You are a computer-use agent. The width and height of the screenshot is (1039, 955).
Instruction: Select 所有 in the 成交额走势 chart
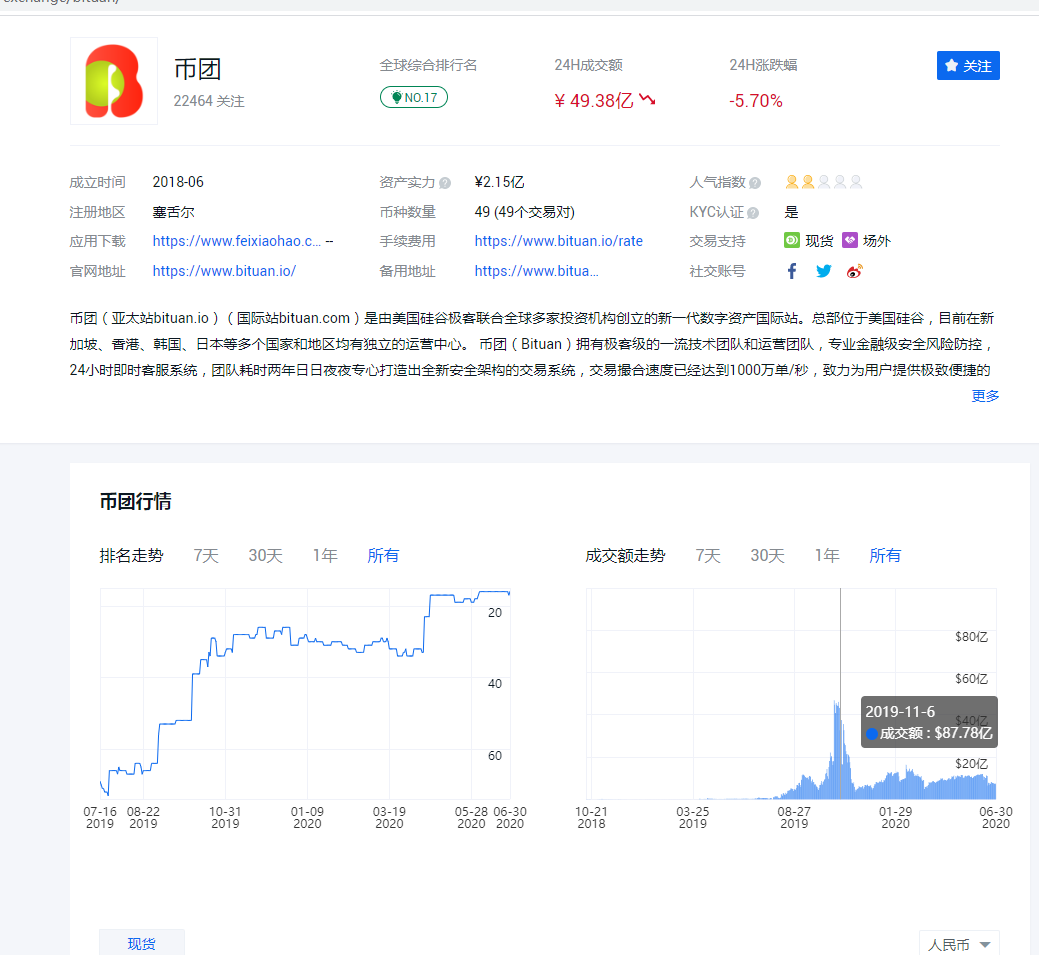885,555
